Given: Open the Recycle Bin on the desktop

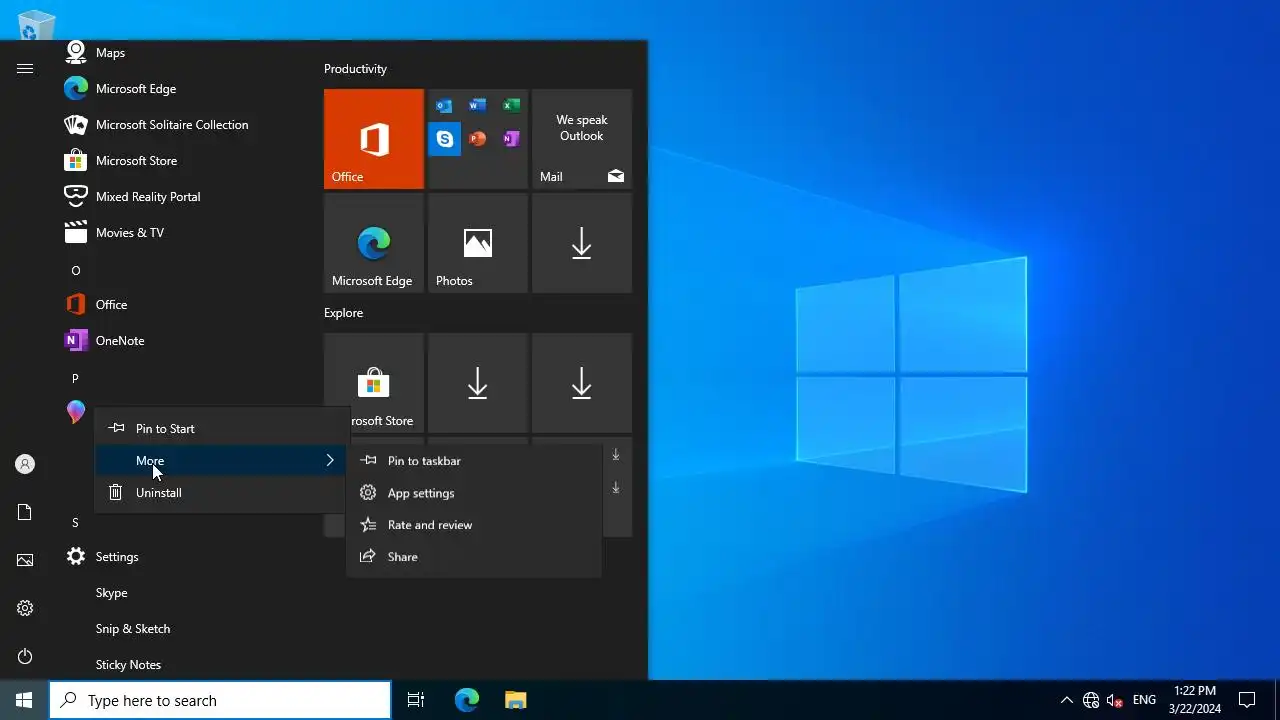Looking at the screenshot, I should click(x=35, y=24).
